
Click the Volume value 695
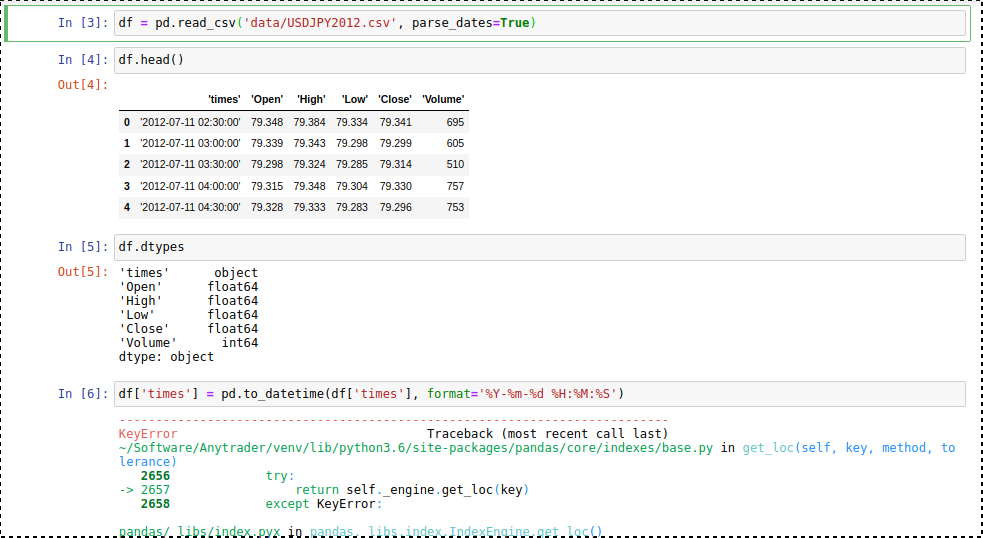click(455, 122)
